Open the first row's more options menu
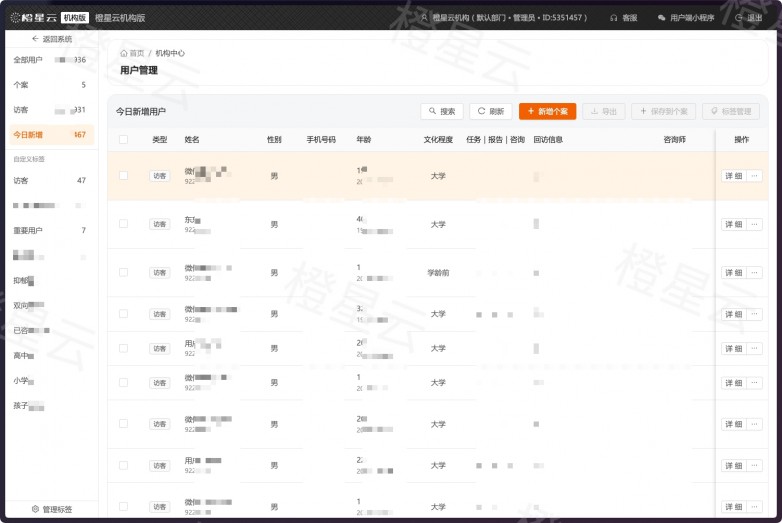 pyautogui.click(x=755, y=176)
